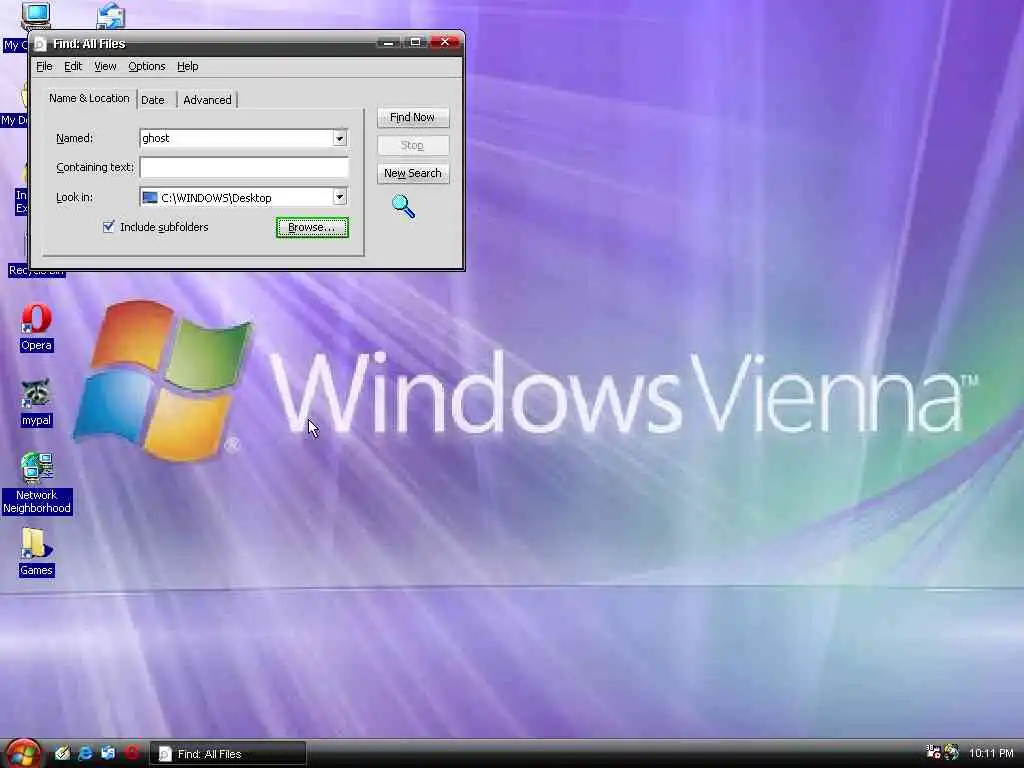Viewport: 1024px width, 768px height.
Task: Click the Browse... button
Action: pos(312,227)
